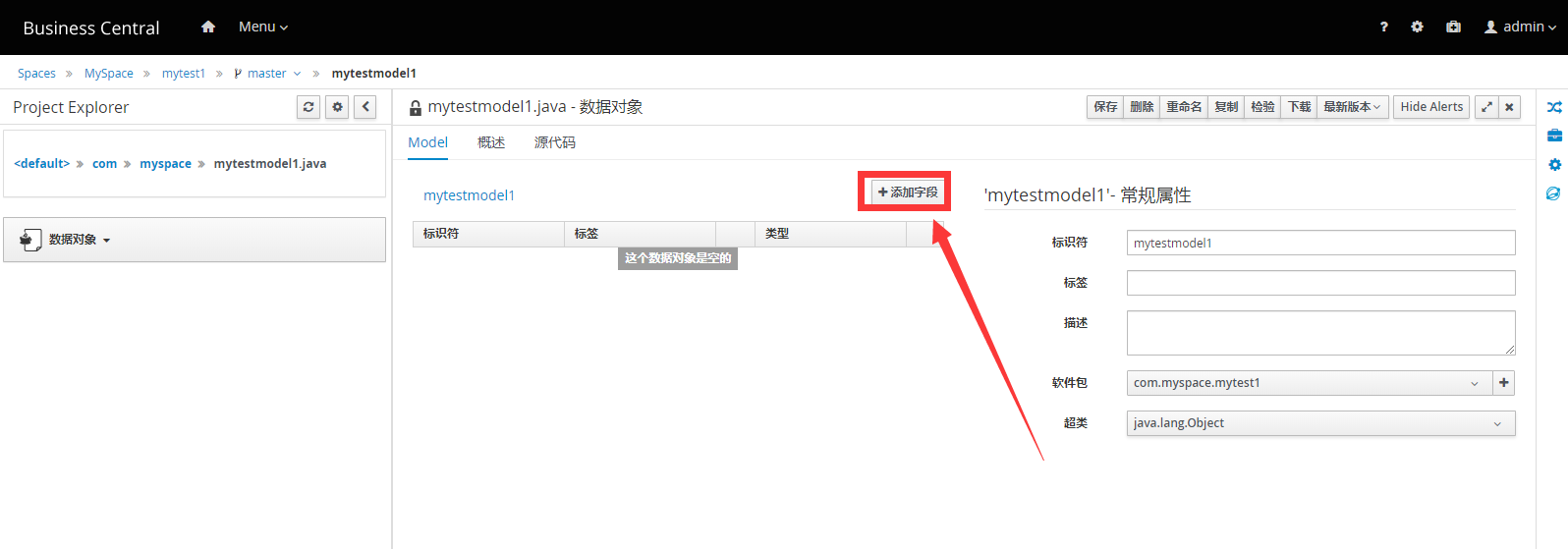
Task: Switch to the Model tab
Action: tap(427, 142)
